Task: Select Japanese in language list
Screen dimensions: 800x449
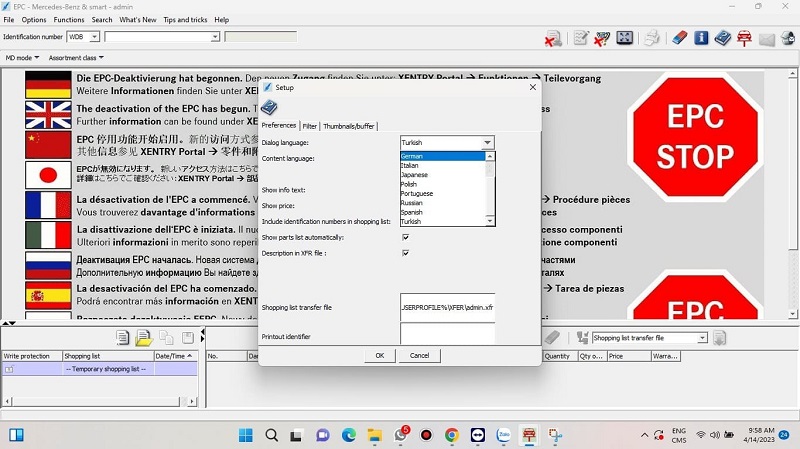Action: 442,174
